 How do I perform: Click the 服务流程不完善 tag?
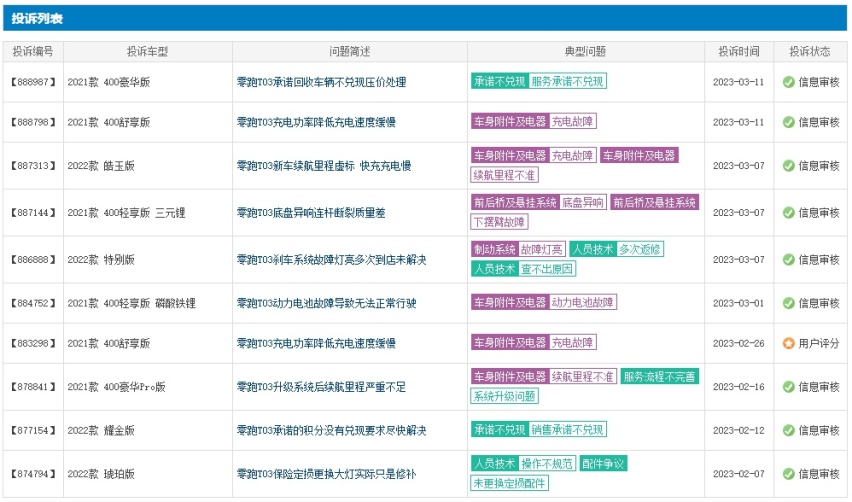click(x=659, y=376)
